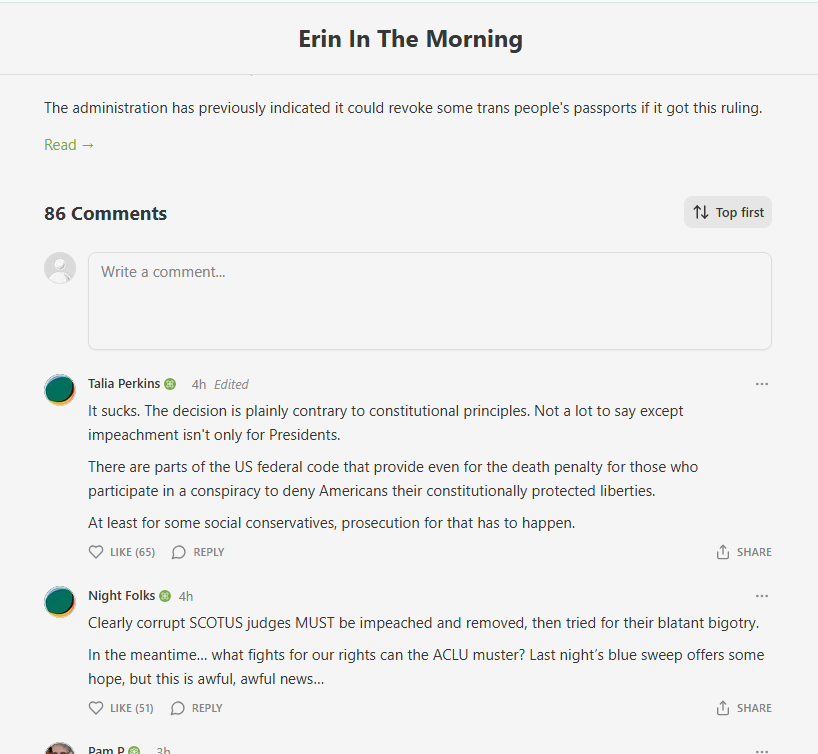Open Talia Perkins' profile name

coord(124,384)
